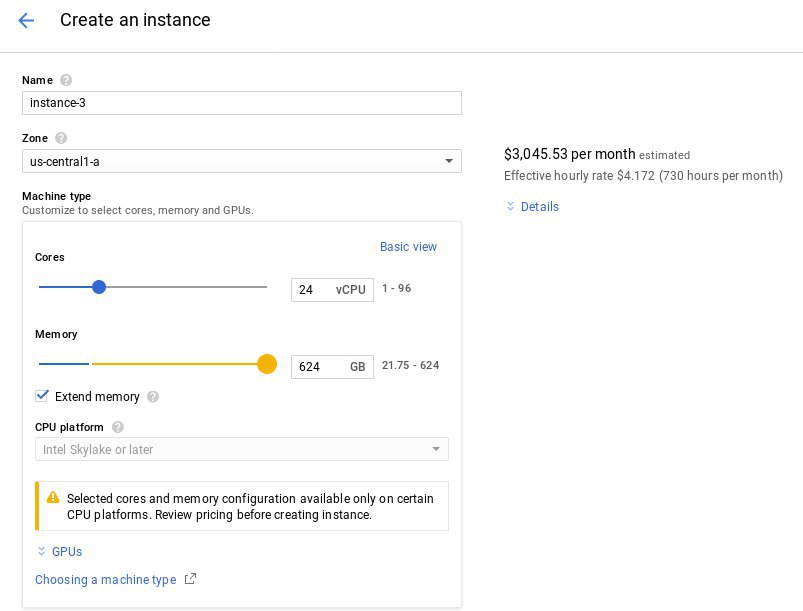Click the back arrow icon
803x611 pixels.
coord(26,20)
